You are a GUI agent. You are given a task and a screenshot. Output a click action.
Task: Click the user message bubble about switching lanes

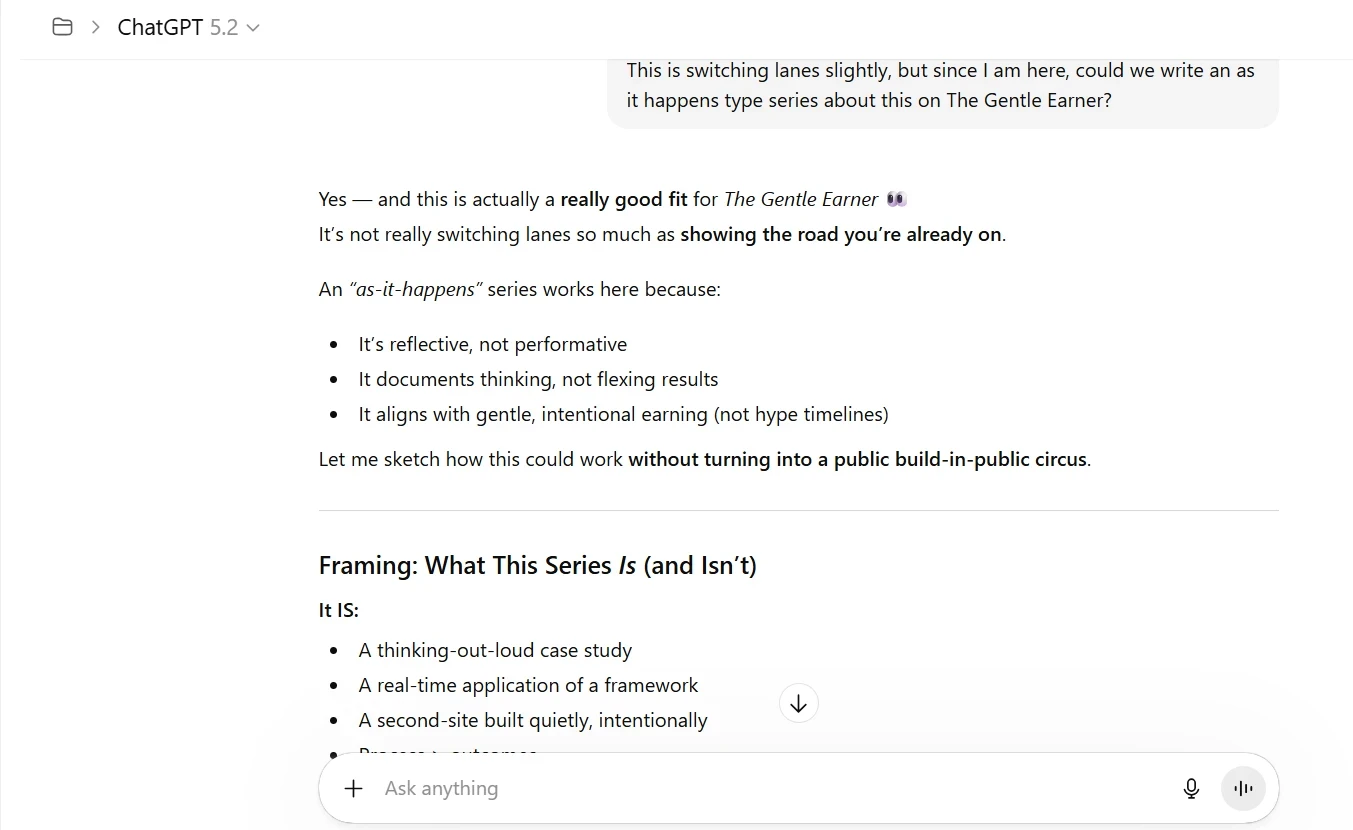941,86
